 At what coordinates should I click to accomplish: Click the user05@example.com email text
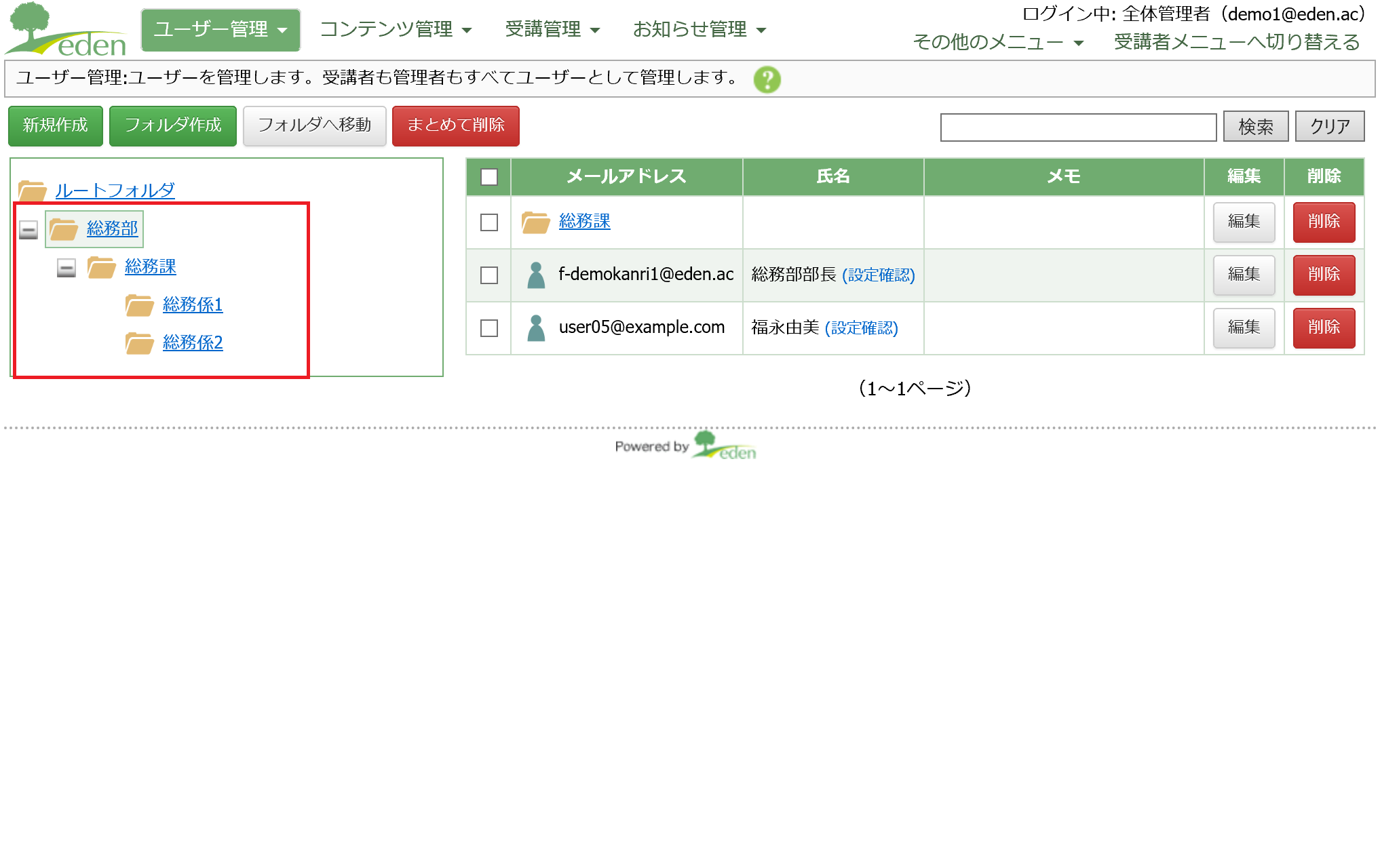coord(642,327)
